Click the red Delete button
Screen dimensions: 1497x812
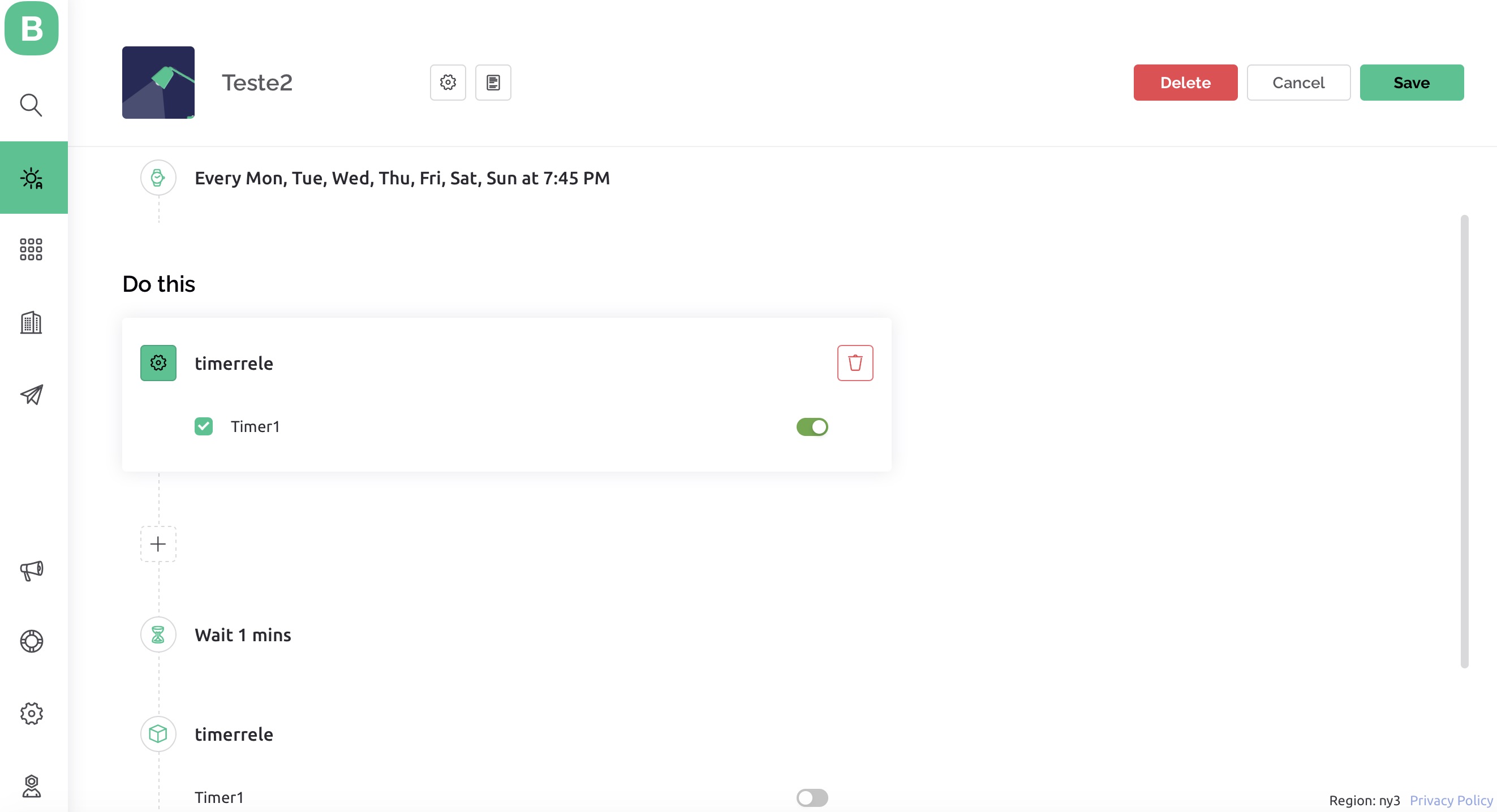(1185, 83)
